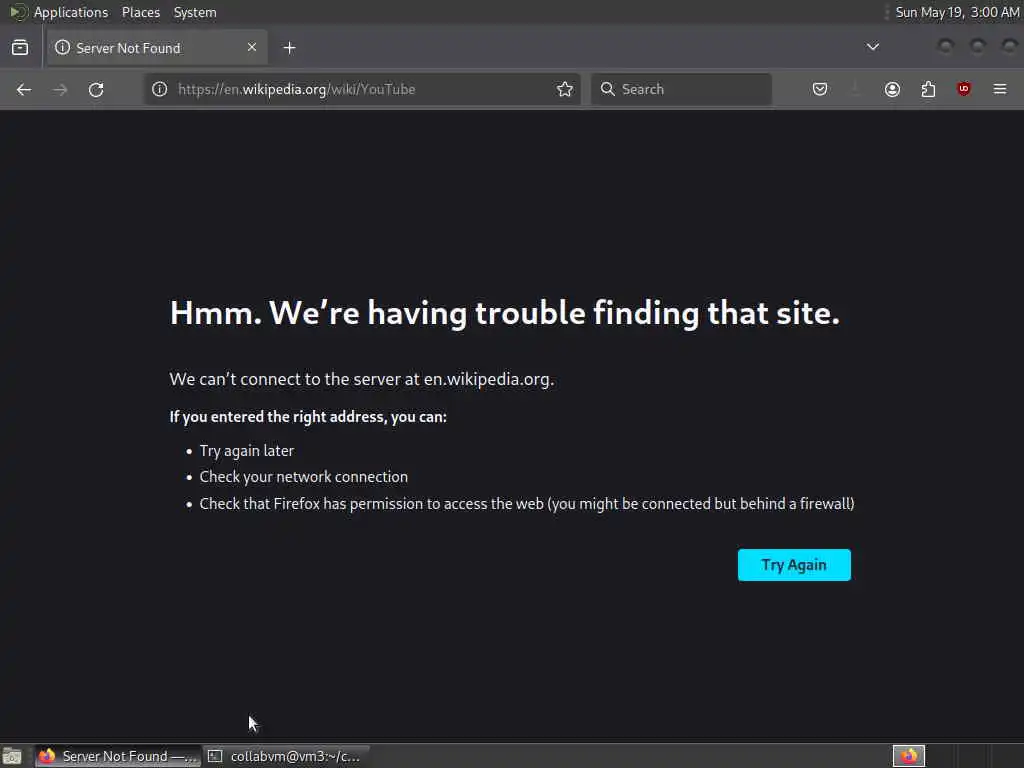Open site information icon in address bar
The width and height of the screenshot is (1024, 768).
point(159,89)
